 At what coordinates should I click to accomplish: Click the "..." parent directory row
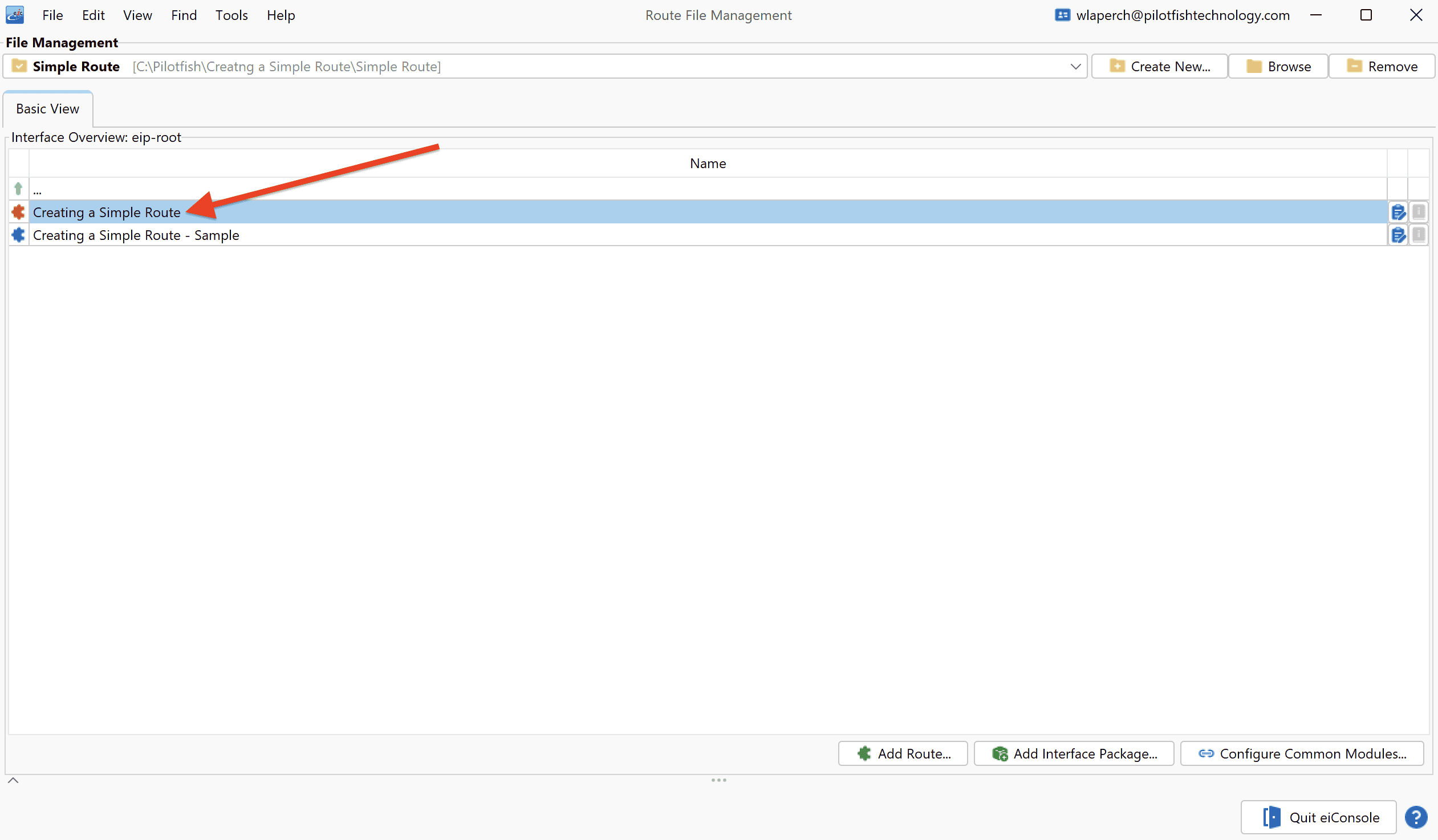coord(708,189)
